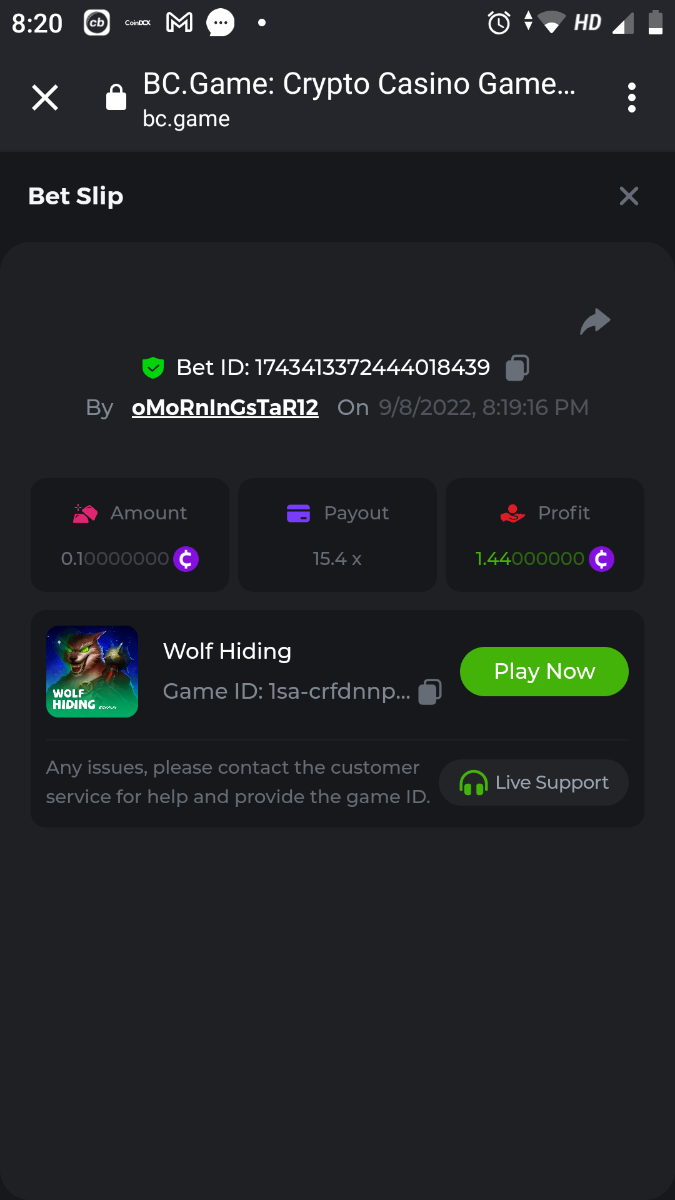Close the browser tab with X
Viewport: 675px width, 1200px height.
[x=45, y=98]
